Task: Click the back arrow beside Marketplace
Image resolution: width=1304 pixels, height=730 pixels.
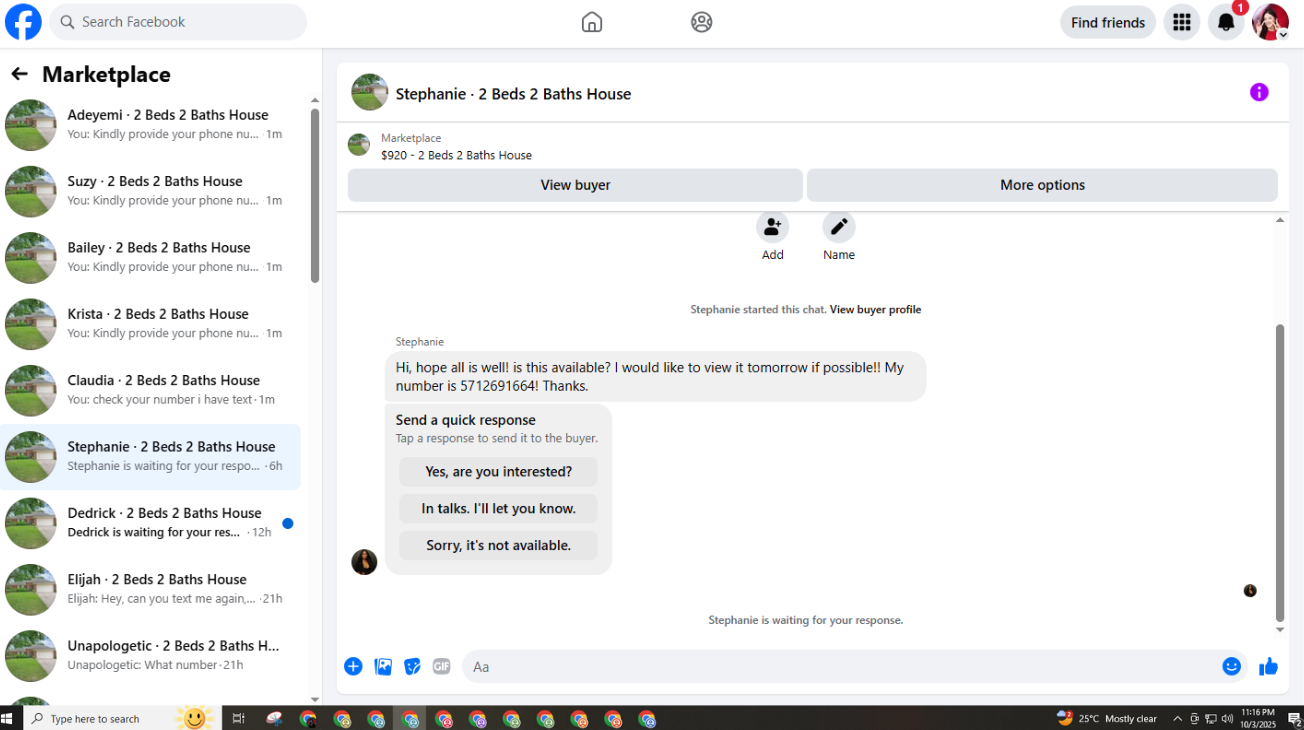Action: (x=19, y=74)
